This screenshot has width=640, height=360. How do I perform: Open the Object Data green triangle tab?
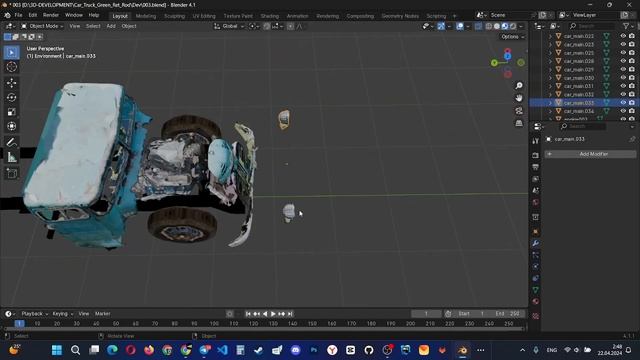[x=536, y=290]
